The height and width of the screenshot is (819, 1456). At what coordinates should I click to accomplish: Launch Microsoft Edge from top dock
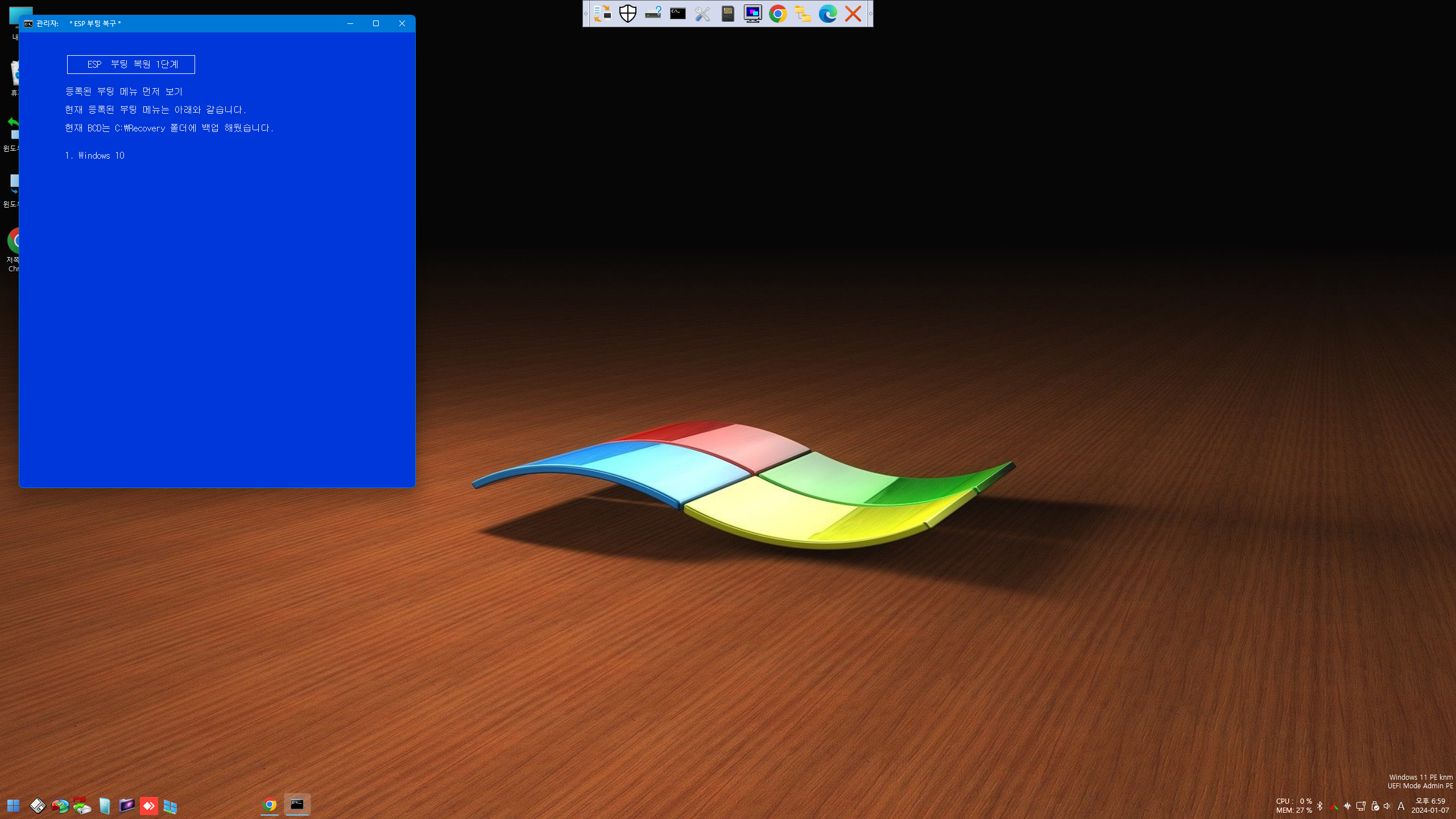(828, 14)
